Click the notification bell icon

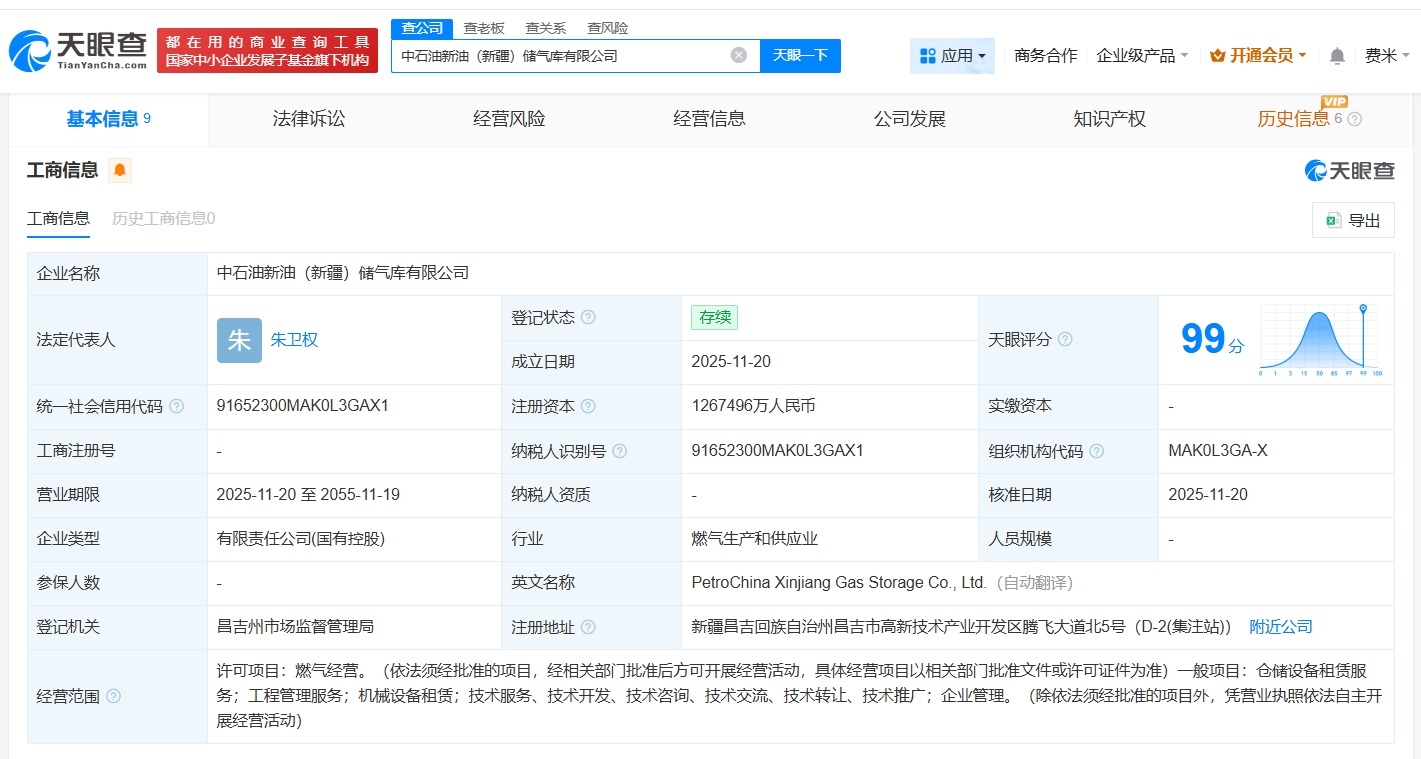(1336, 56)
